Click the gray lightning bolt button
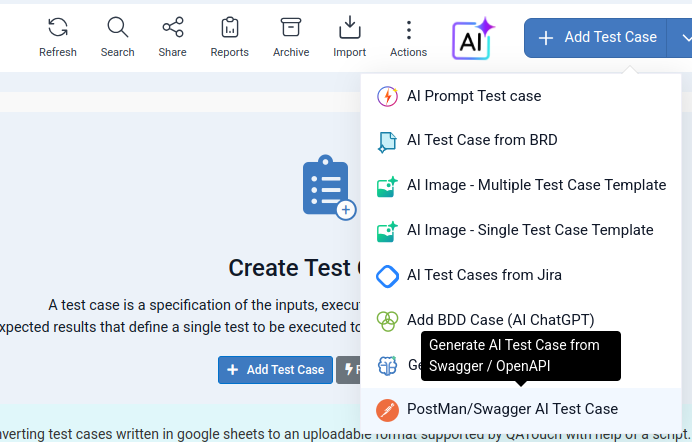 [349, 370]
